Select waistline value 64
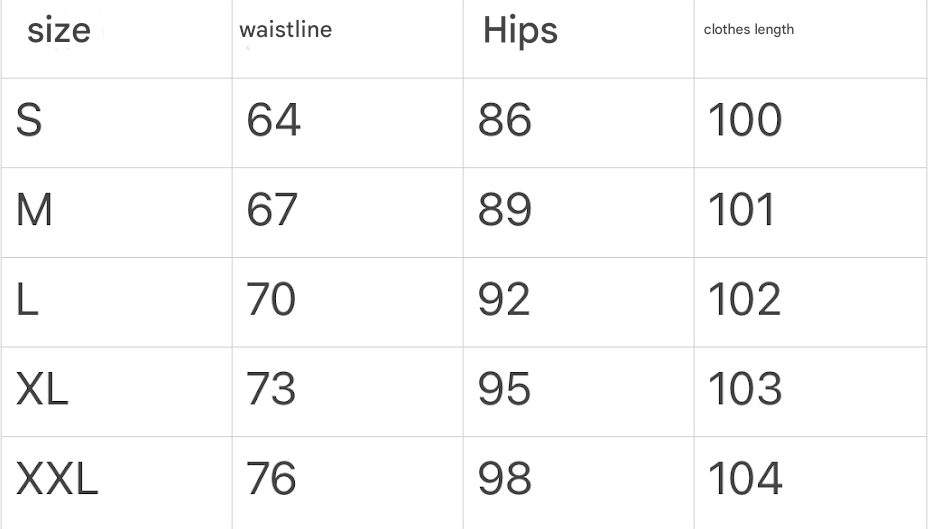 [x=273, y=121]
